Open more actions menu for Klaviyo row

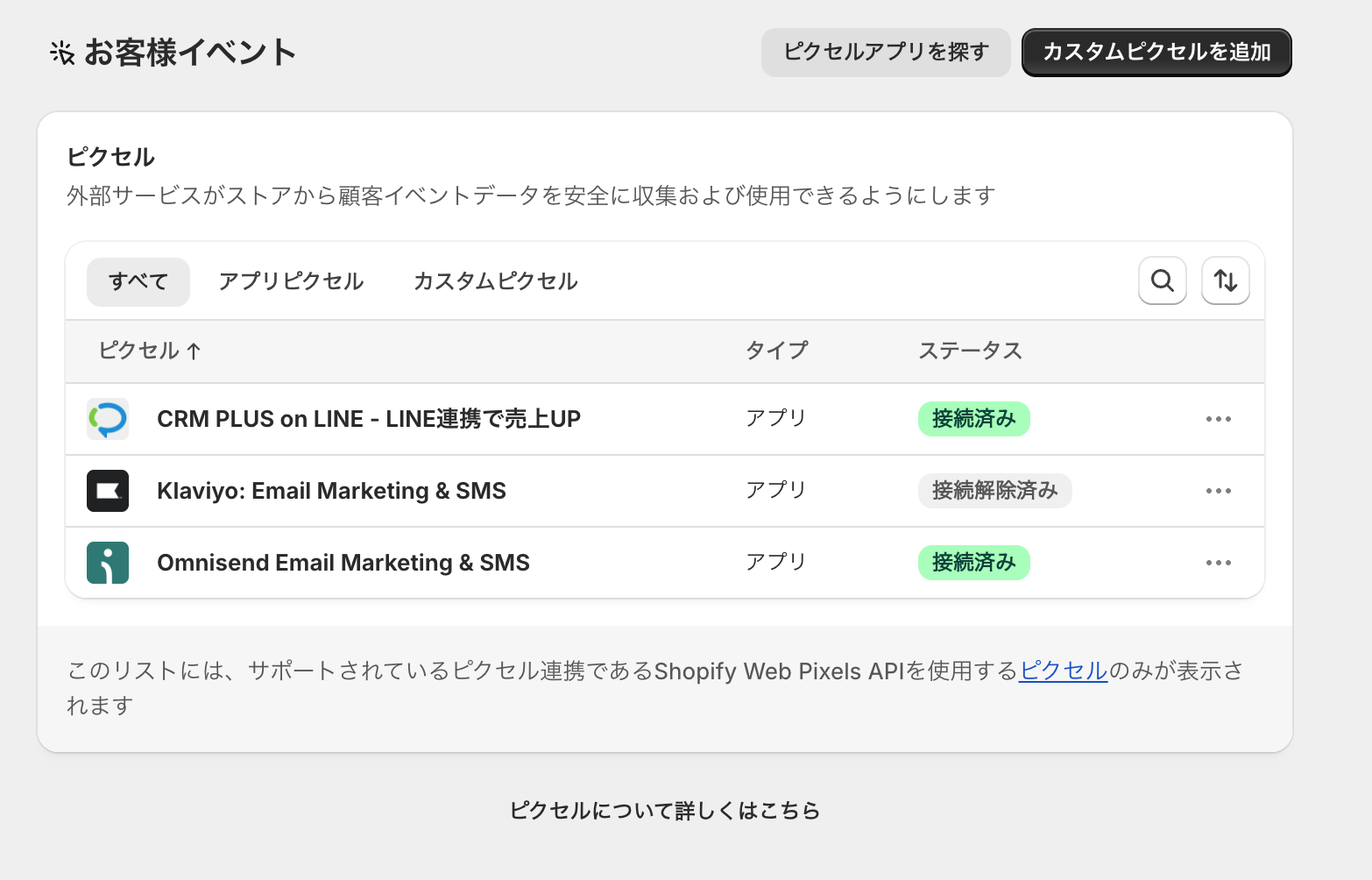click(1218, 491)
